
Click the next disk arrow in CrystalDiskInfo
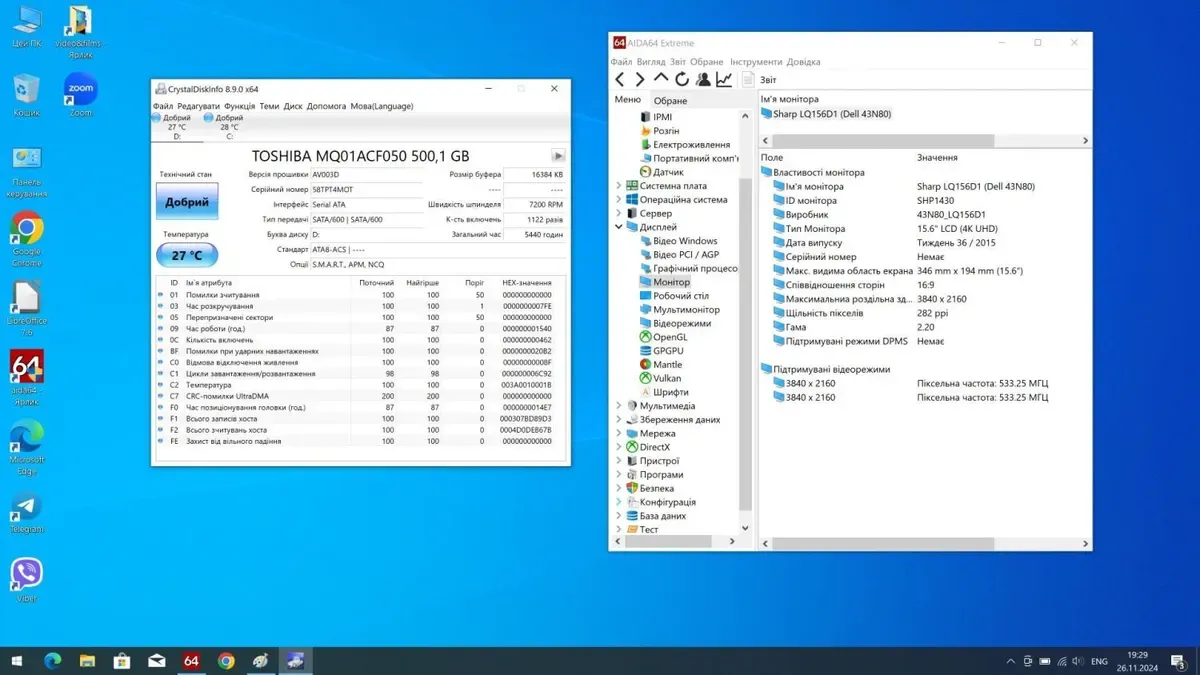[558, 156]
